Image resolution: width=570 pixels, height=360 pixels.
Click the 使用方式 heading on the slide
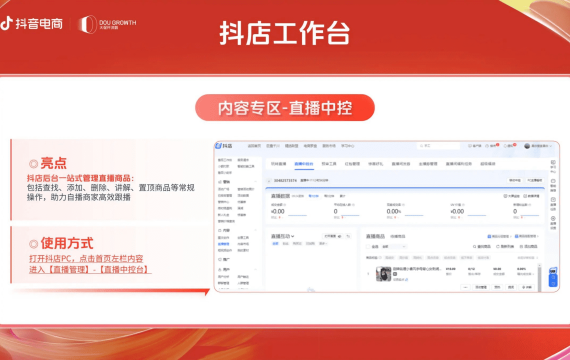pos(67,243)
